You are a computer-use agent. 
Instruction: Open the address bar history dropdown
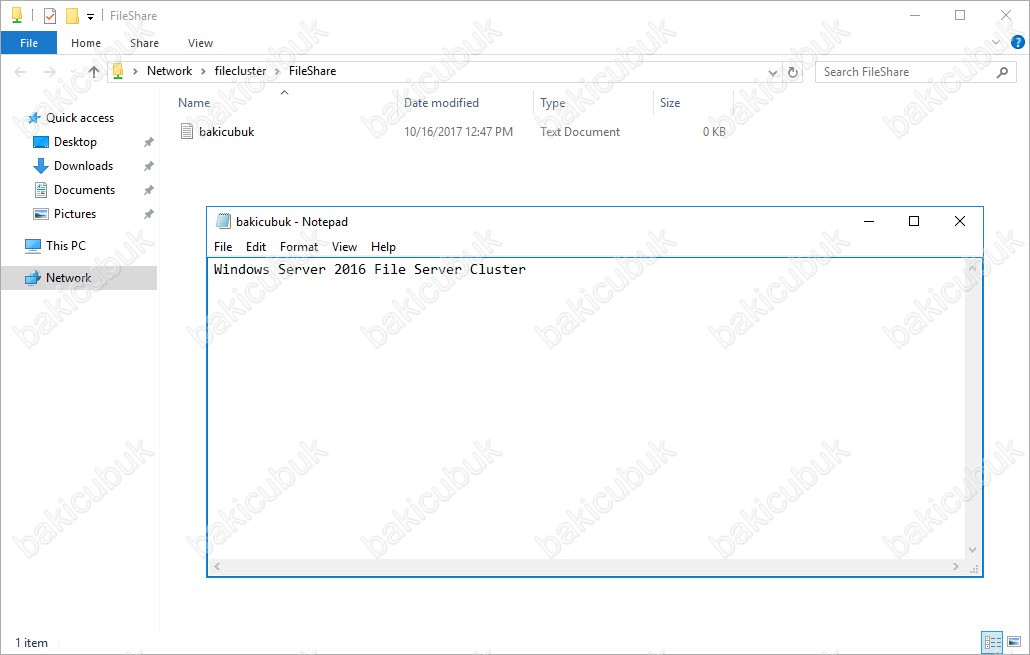point(773,72)
